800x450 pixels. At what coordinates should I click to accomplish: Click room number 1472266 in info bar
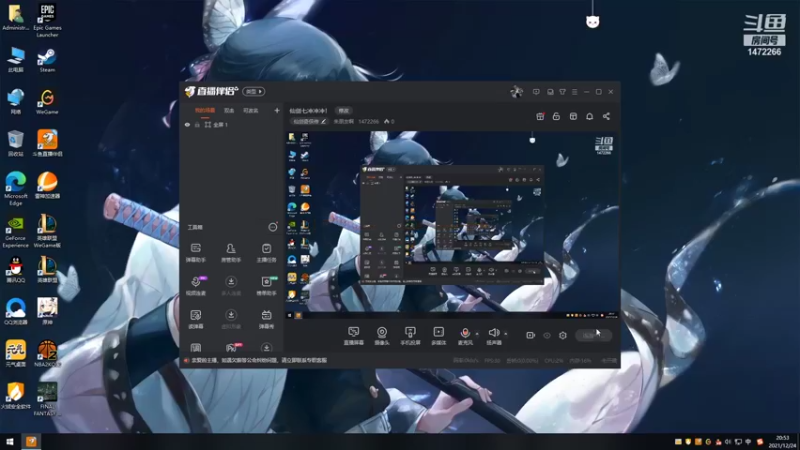tap(368, 121)
